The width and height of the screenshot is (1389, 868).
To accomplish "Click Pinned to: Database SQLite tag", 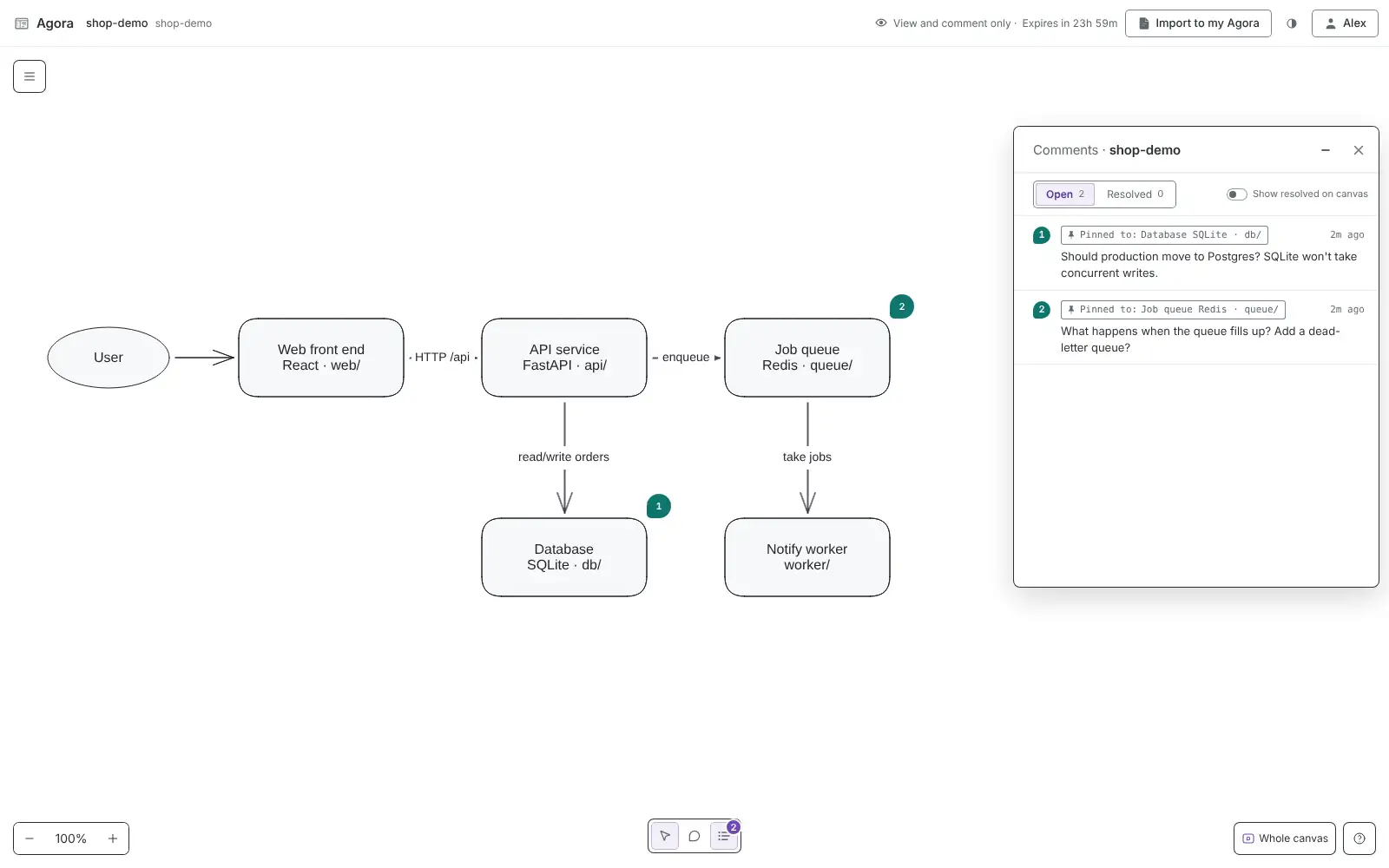I will coord(1164,235).
